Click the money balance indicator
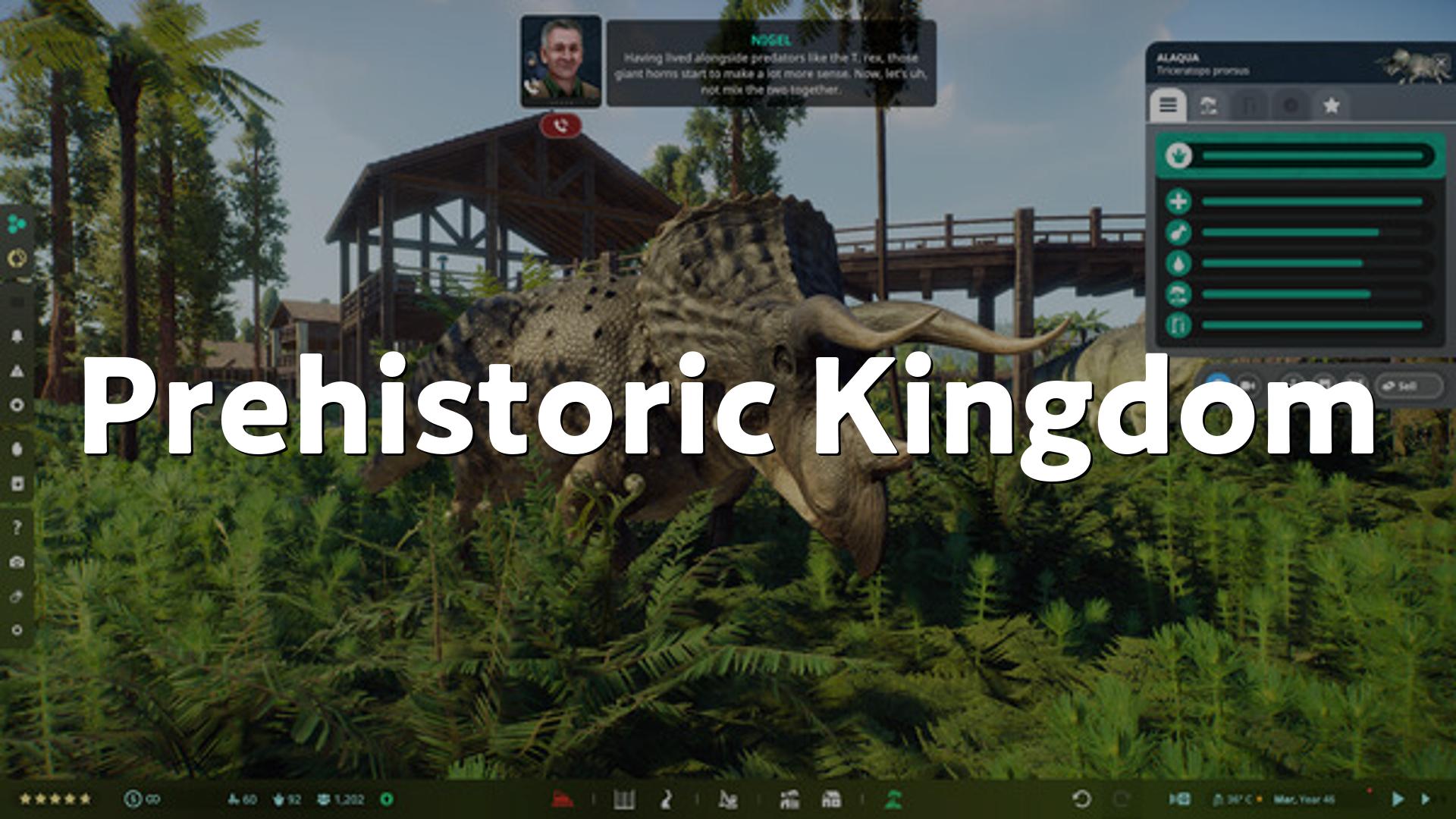The image size is (1456, 819). [x=143, y=799]
